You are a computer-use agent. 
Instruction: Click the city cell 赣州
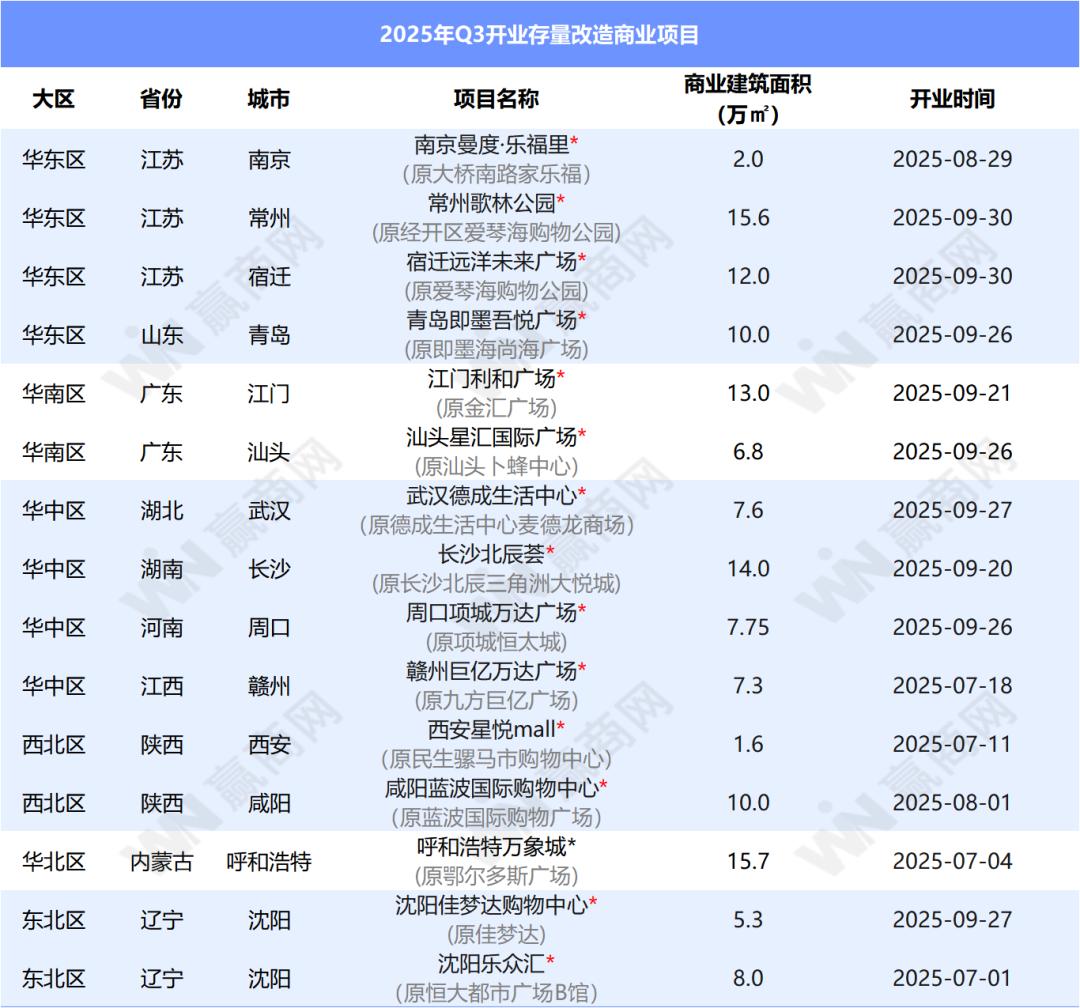click(x=269, y=687)
